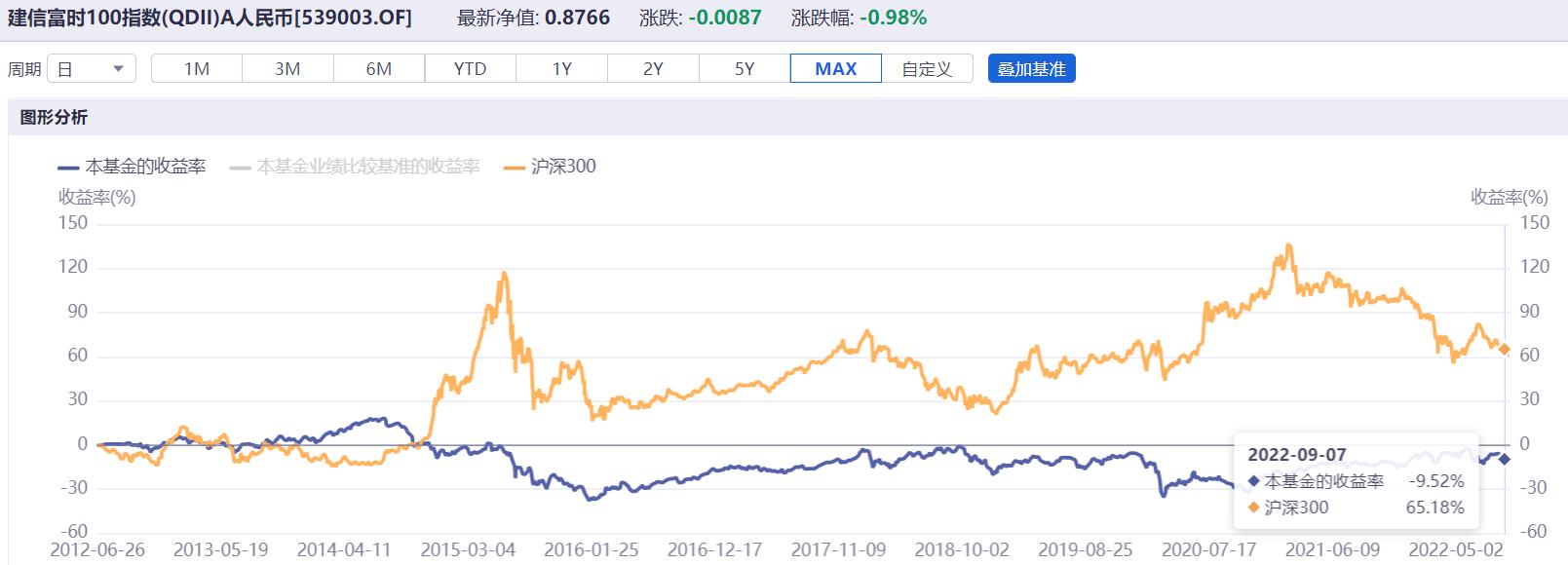The width and height of the screenshot is (1568, 565).
Task: Click the 2017-11-09 x-axis date label
Action: coord(838,550)
